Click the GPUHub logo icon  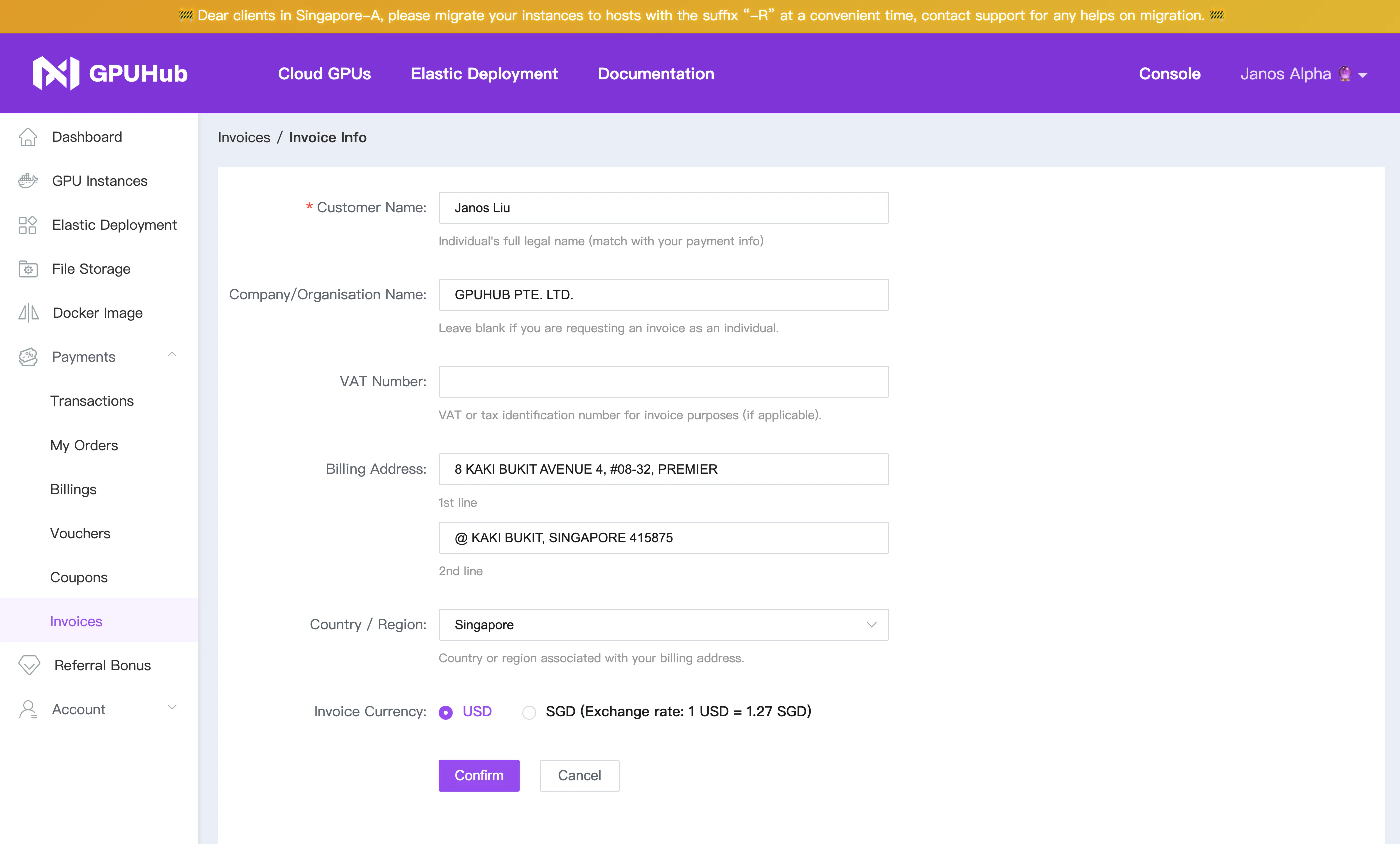[56, 73]
